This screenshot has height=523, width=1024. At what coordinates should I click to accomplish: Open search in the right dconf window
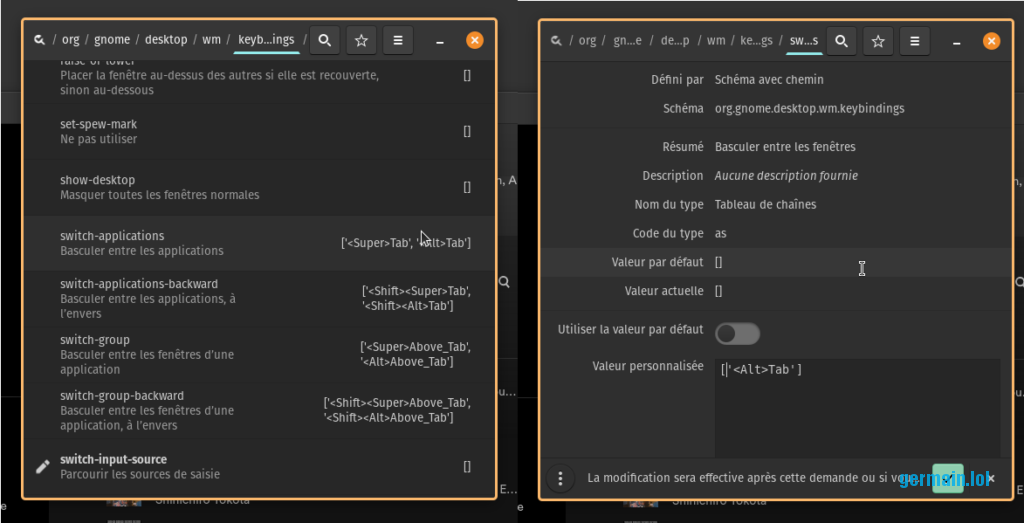tap(842, 41)
